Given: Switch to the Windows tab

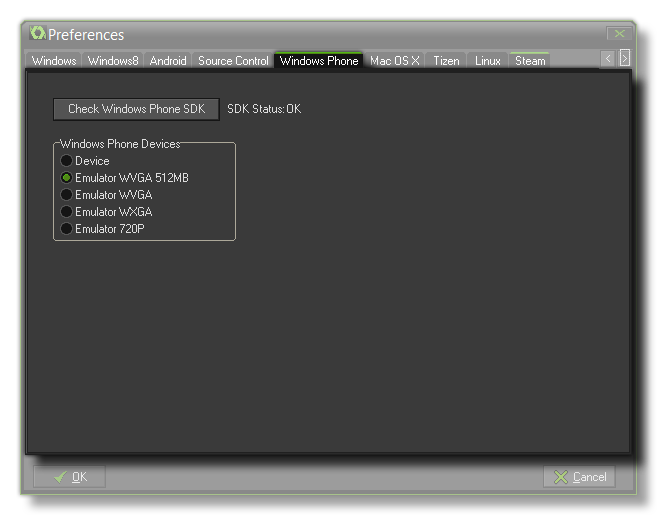Looking at the screenshot, I should coord(54,61).
